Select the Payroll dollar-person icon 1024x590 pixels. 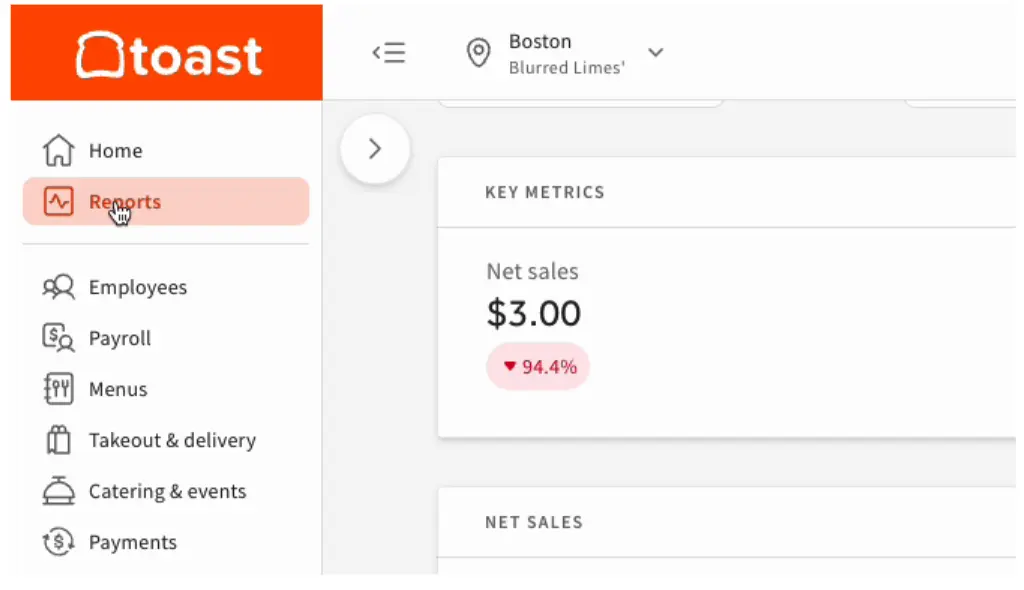58,338
